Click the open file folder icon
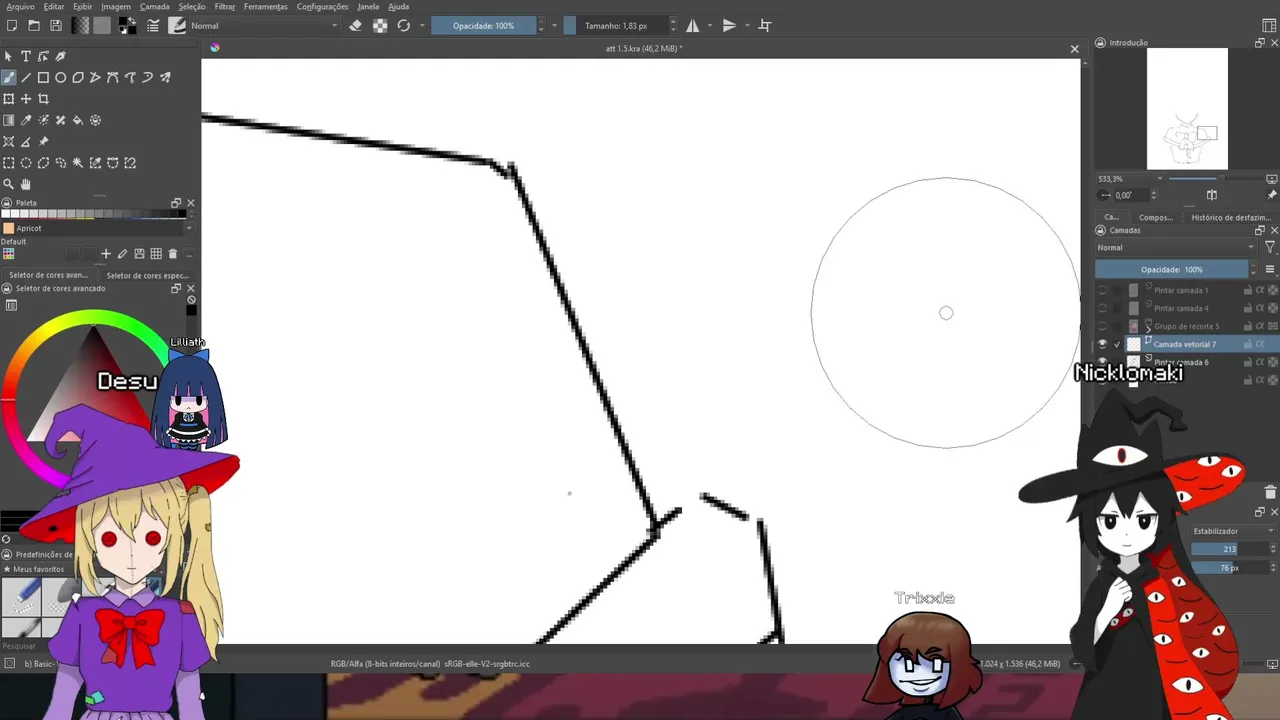 tap(34, 26)
